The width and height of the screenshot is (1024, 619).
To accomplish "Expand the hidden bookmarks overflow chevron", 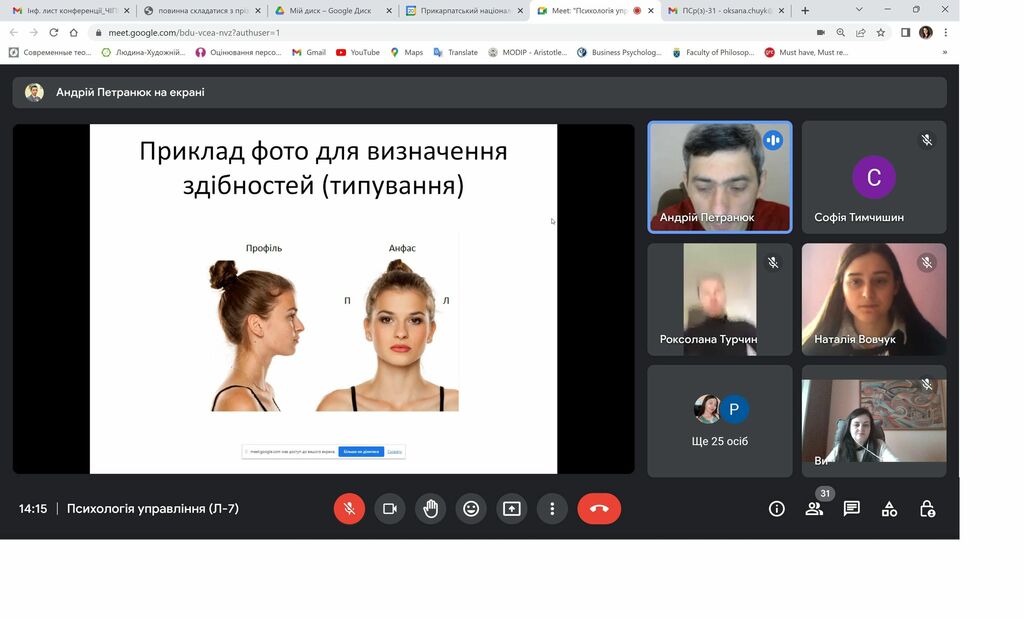I will [x=944, y=52].
